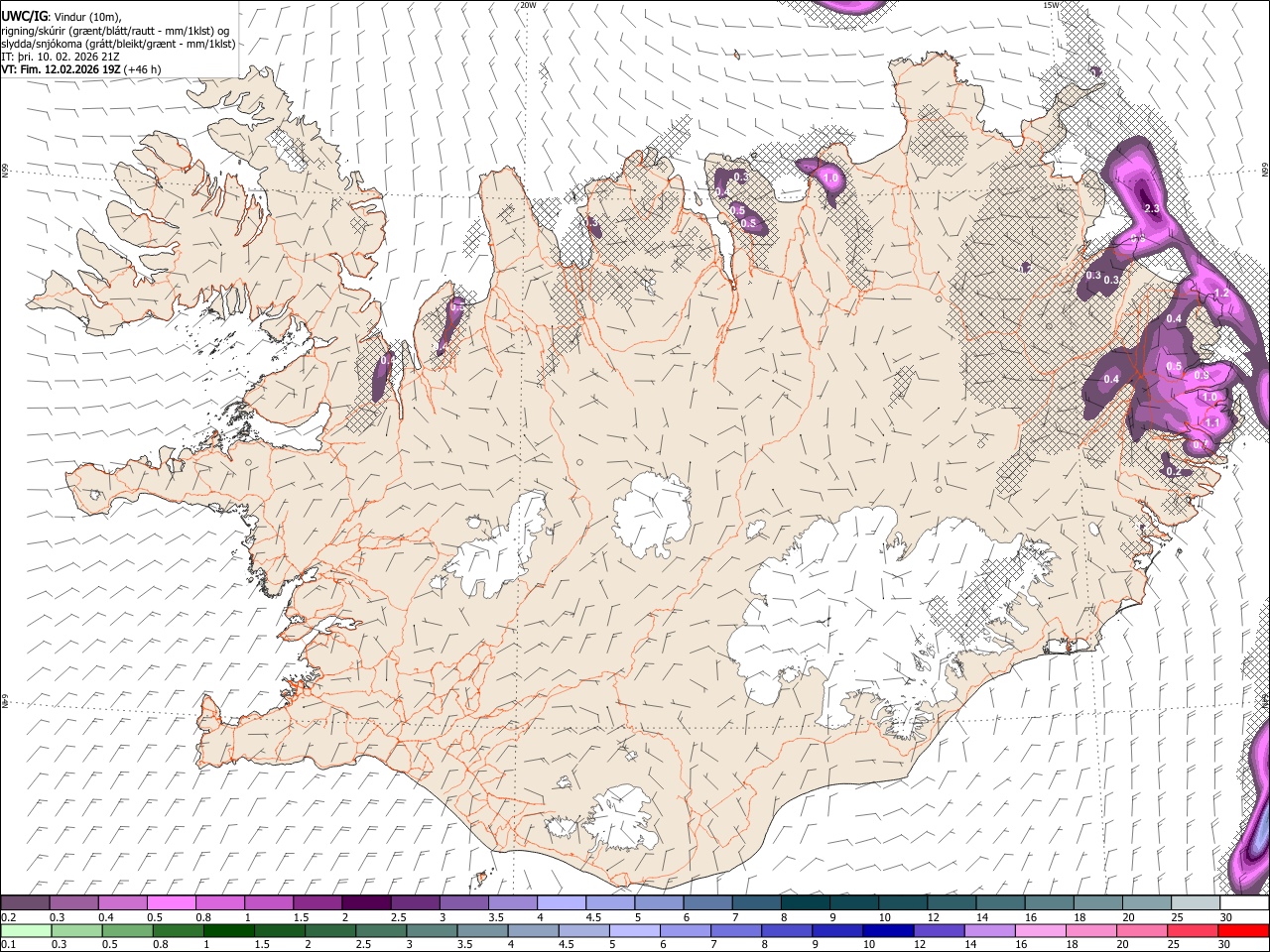Click the light lavender upper-scale swatch between 4 and 4.5
The image size is (1270, 952).
(x=562, y=903)
